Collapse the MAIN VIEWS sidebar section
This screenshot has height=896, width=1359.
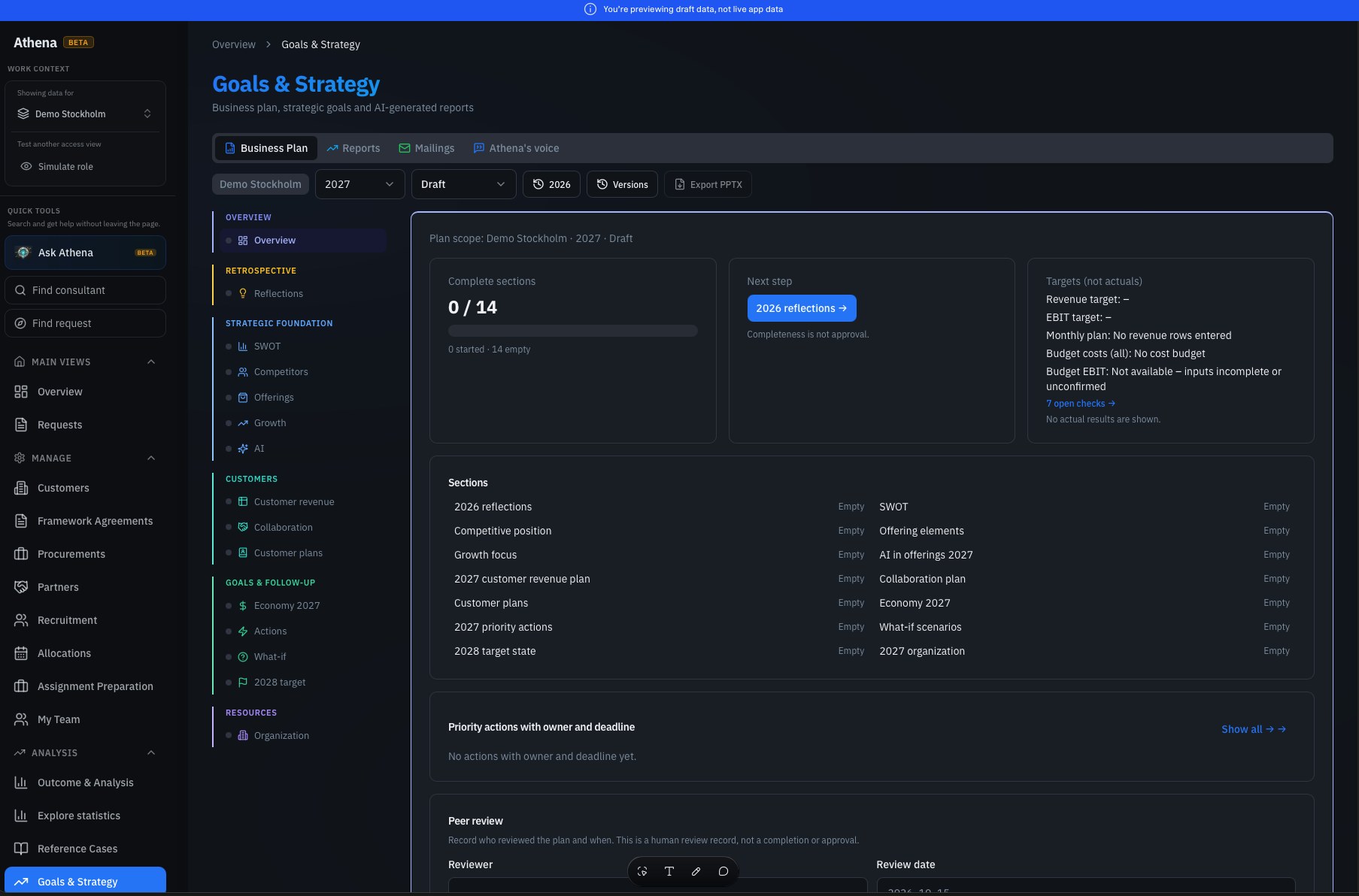151,362
